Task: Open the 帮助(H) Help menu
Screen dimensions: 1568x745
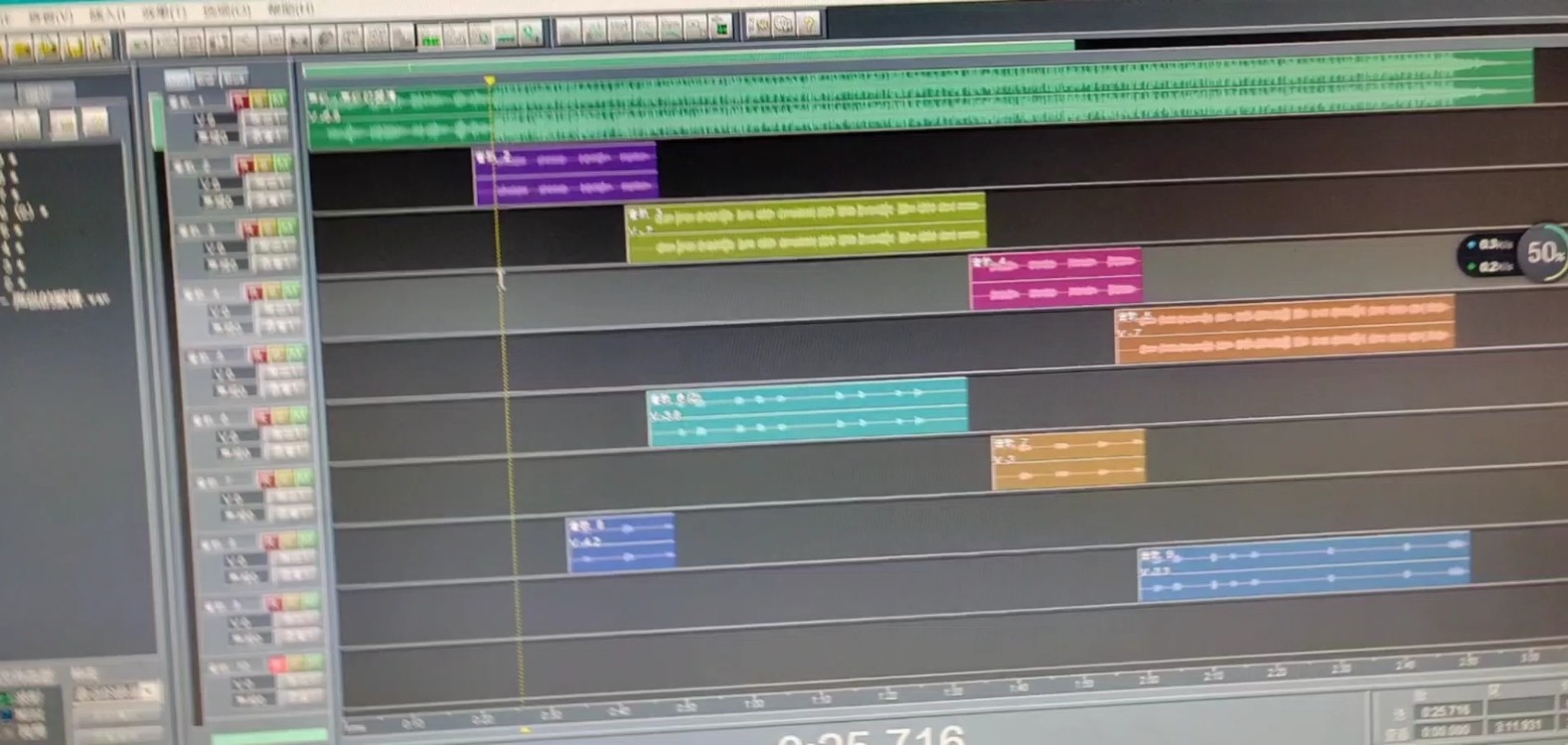Action: [x=290, y=10]
